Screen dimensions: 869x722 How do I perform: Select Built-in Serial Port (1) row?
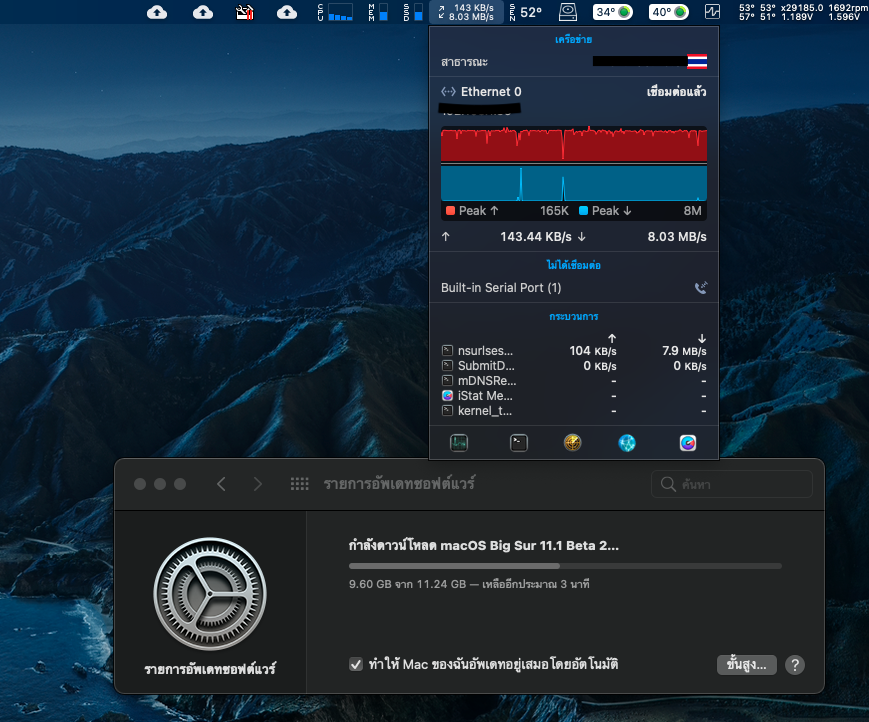574,288
